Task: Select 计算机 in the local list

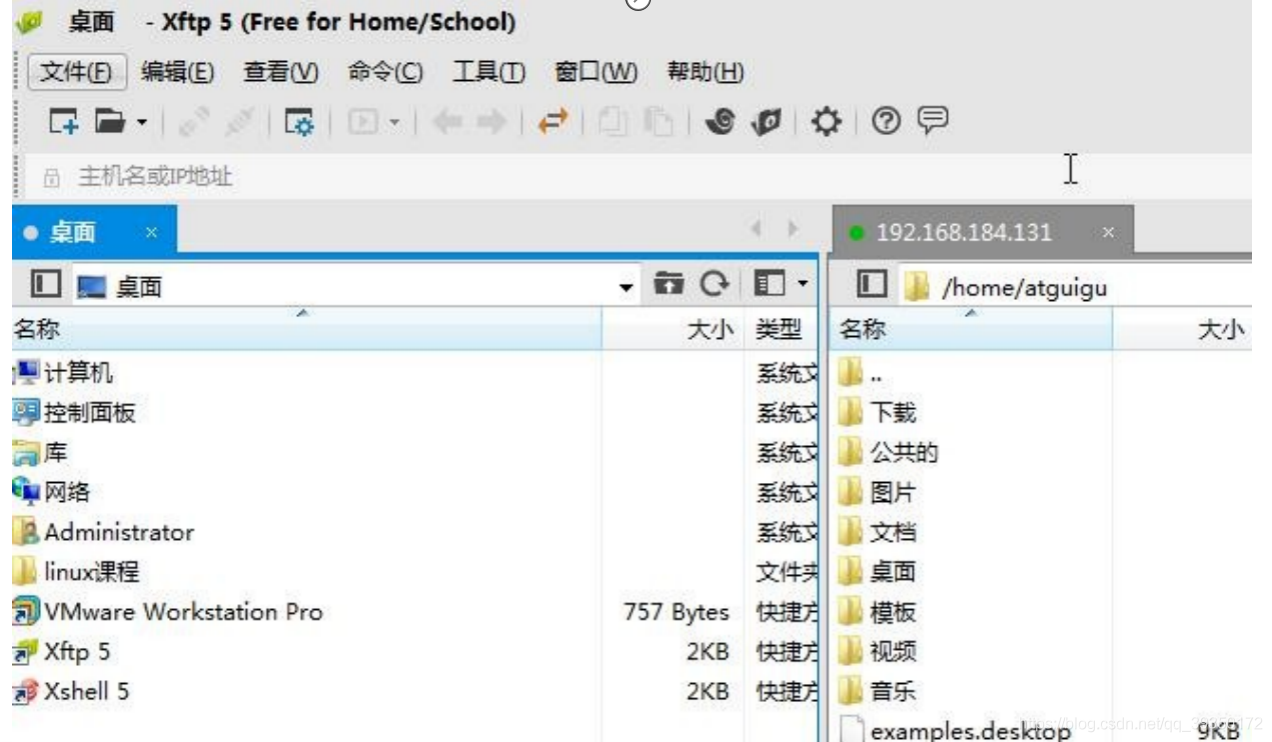Action: [63, 373]
